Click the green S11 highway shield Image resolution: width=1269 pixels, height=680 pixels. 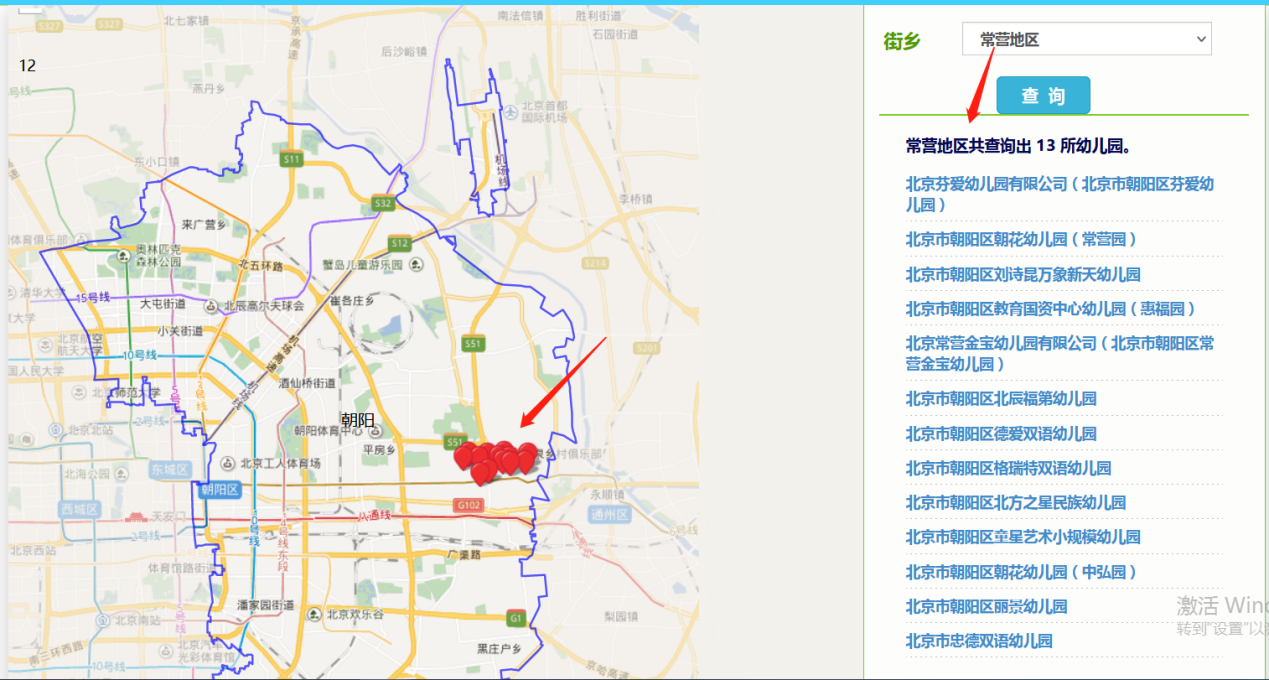291,158
